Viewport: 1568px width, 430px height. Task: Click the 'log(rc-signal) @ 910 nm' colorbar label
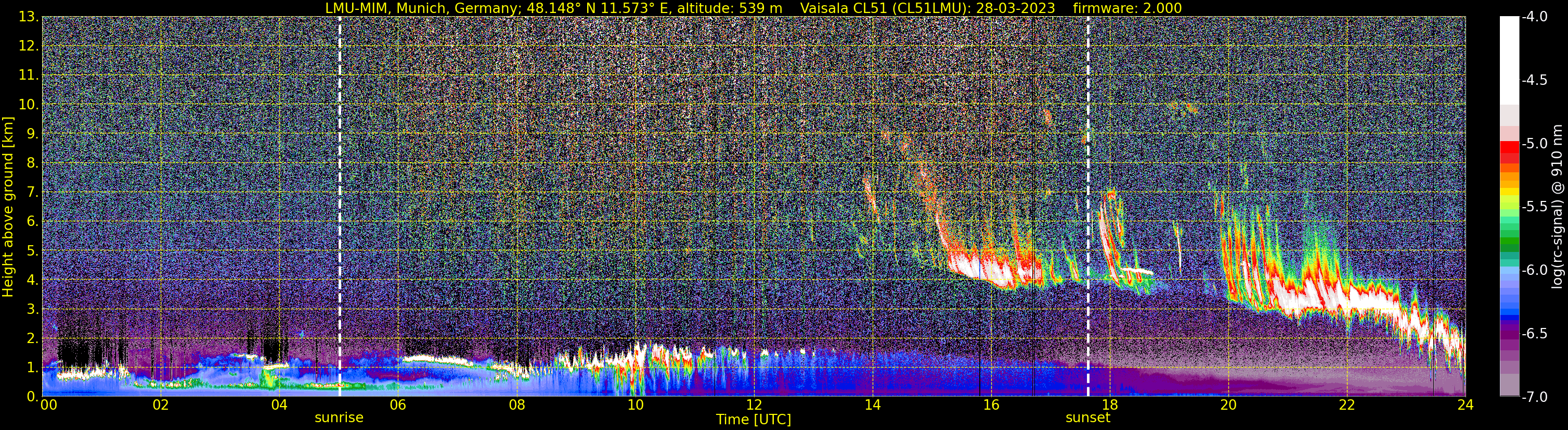pyautogui.click(x=1558, y=207)
